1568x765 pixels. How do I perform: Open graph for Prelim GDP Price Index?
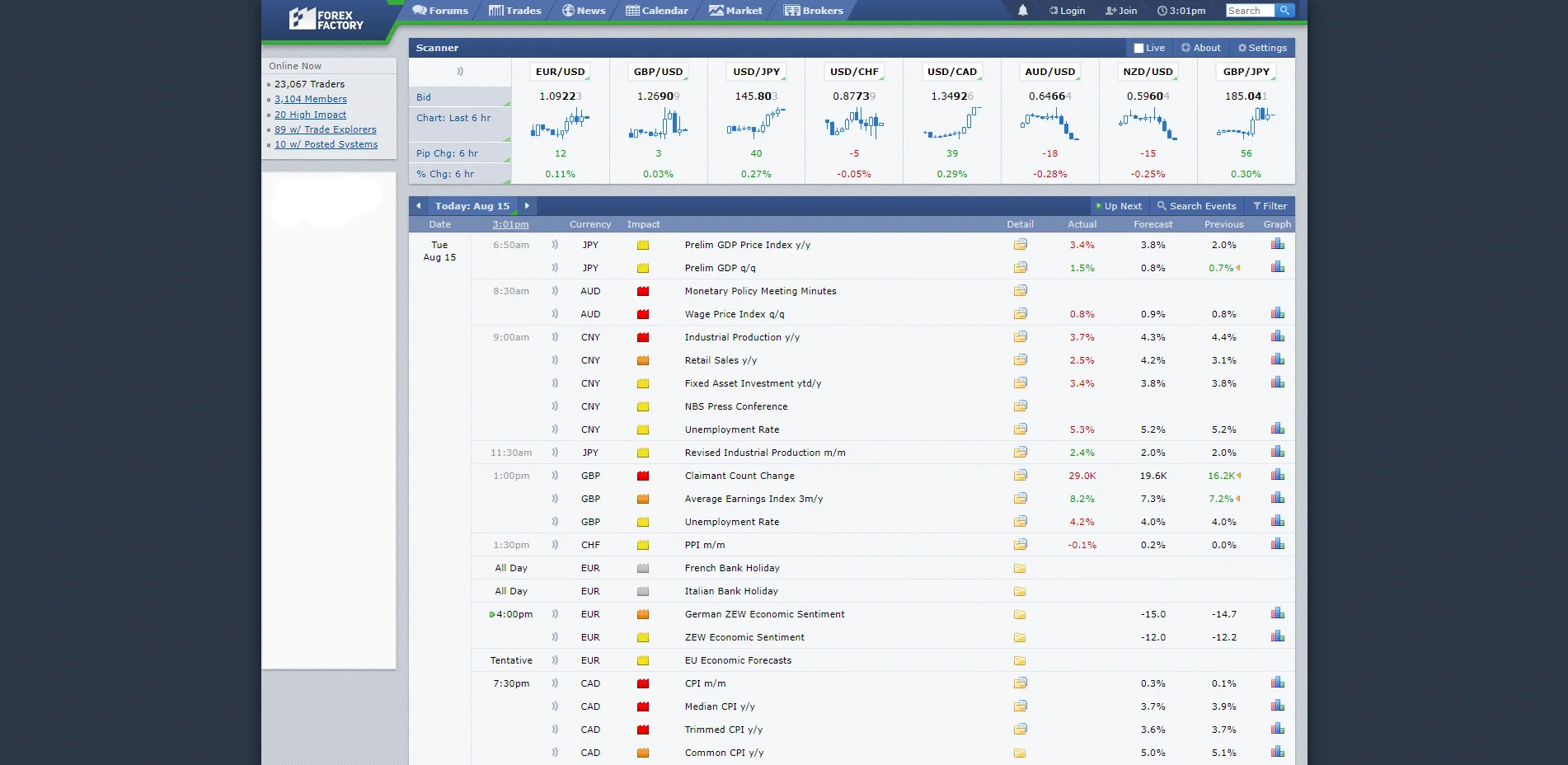[x=1277, y=244]
